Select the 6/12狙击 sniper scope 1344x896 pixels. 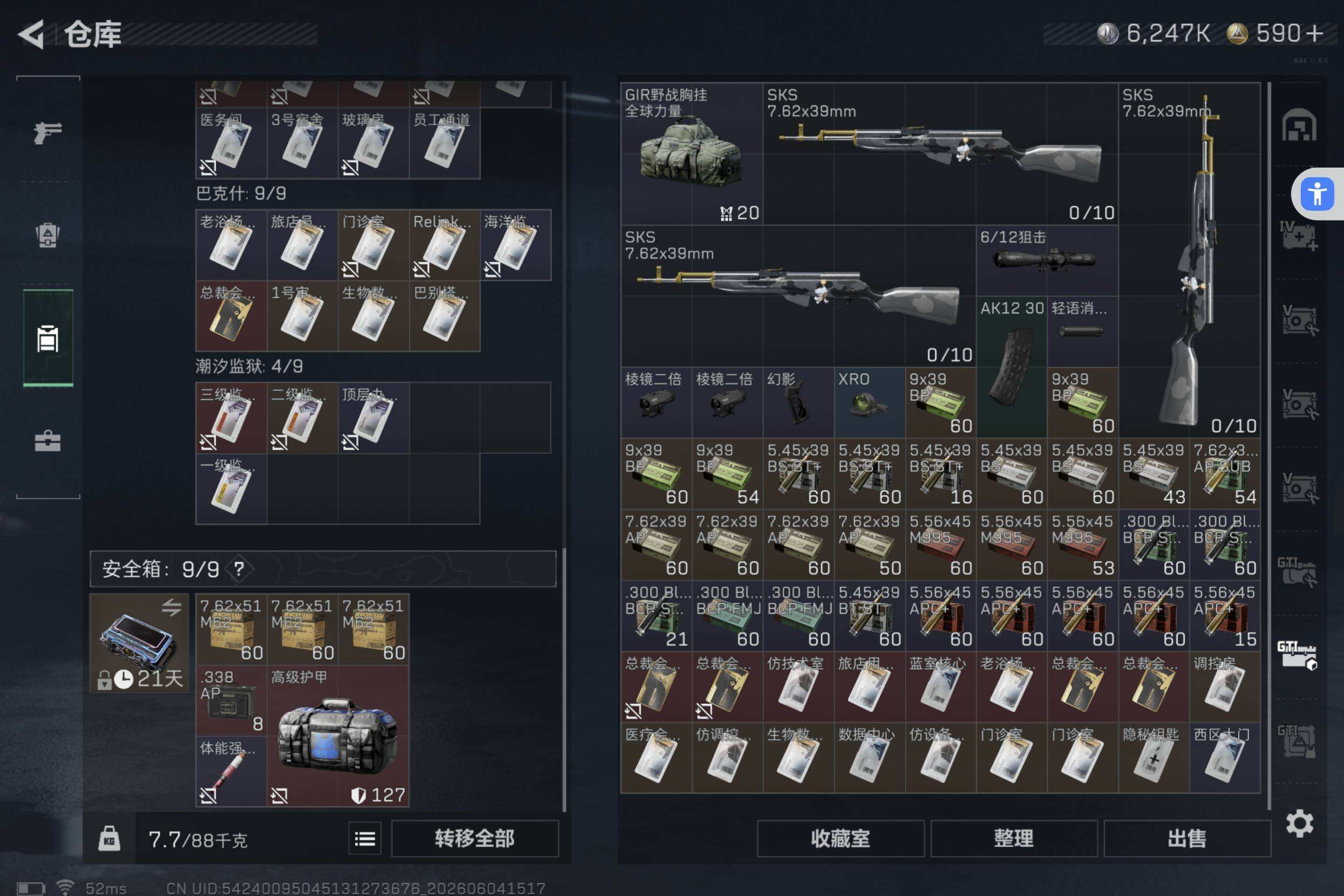(x=1047, y=260)
